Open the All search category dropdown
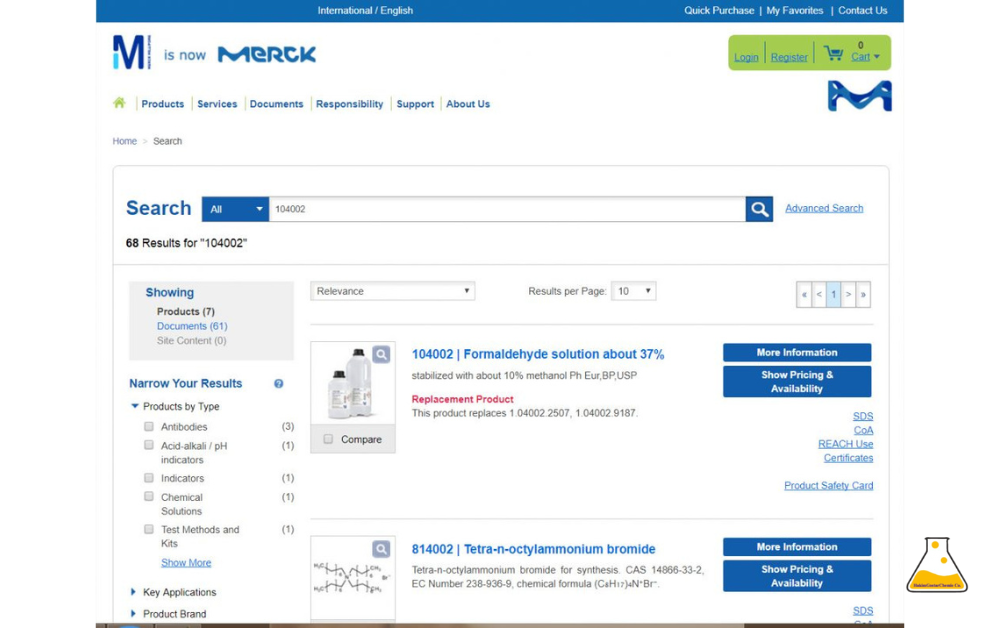Screen dimensions: 1000x628 (235, 209)
